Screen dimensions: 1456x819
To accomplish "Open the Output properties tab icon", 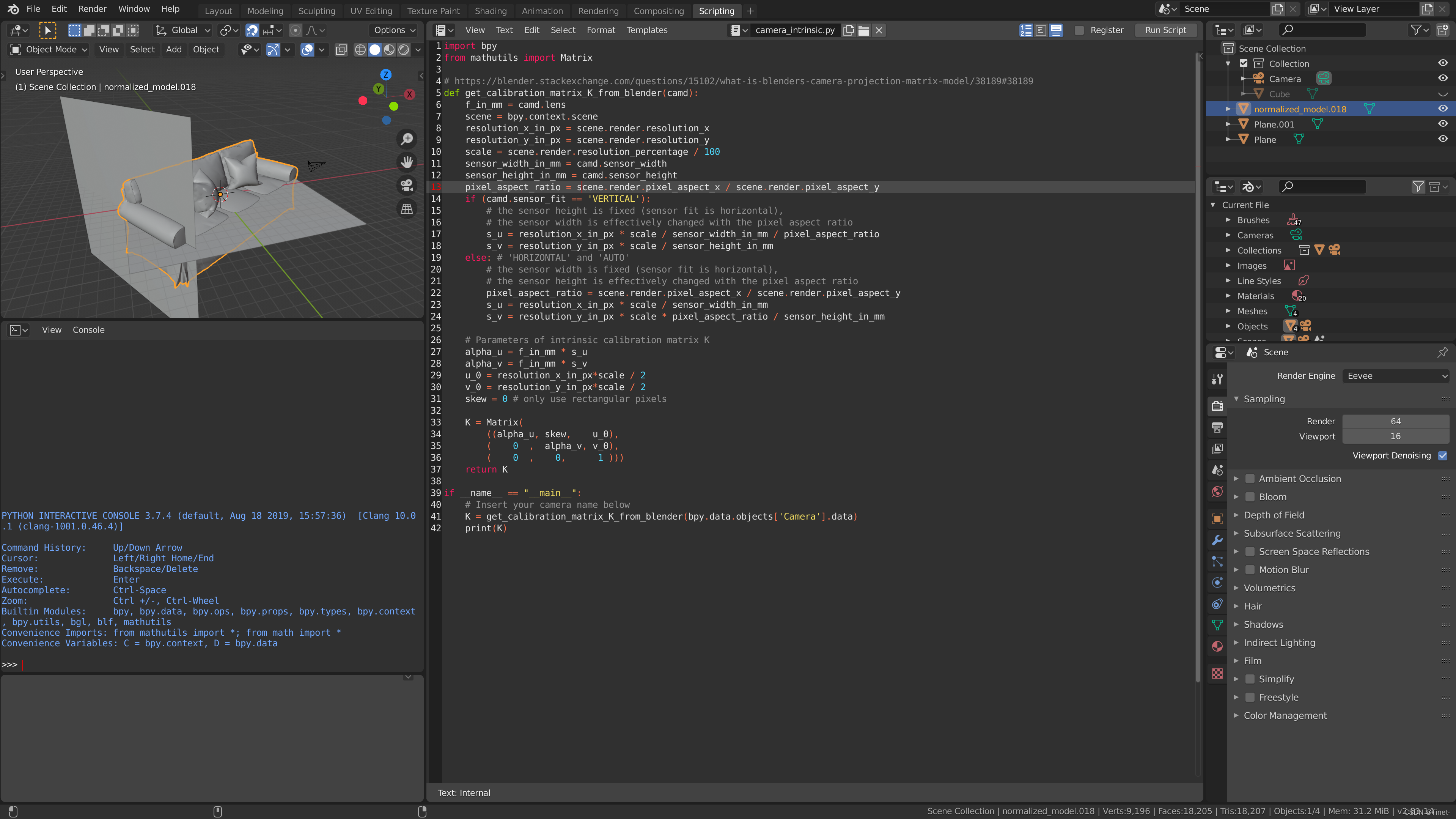I will (1217, 428).
